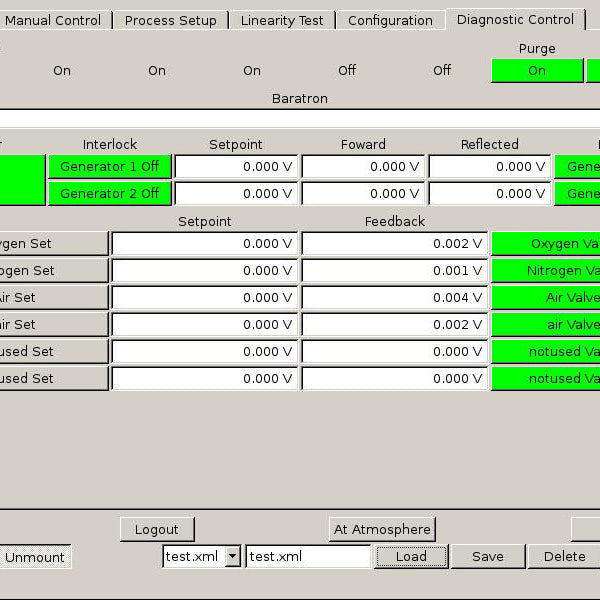Viewport: 600px width, 600px height.
Task: Go to the Configuration tab
Action: coord(390,20)
